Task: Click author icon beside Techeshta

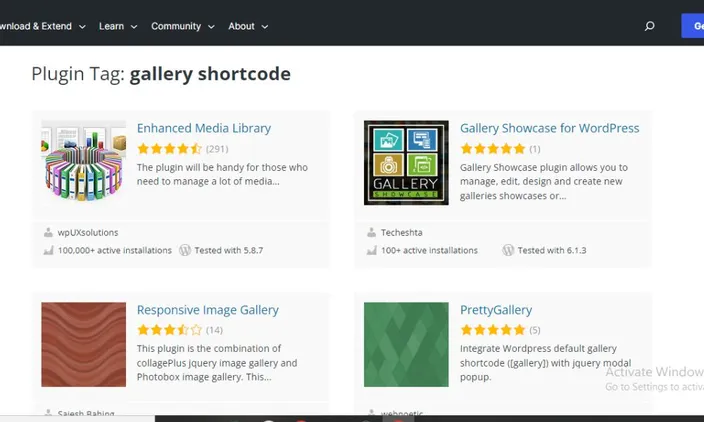Action: [x=371, y=232]
